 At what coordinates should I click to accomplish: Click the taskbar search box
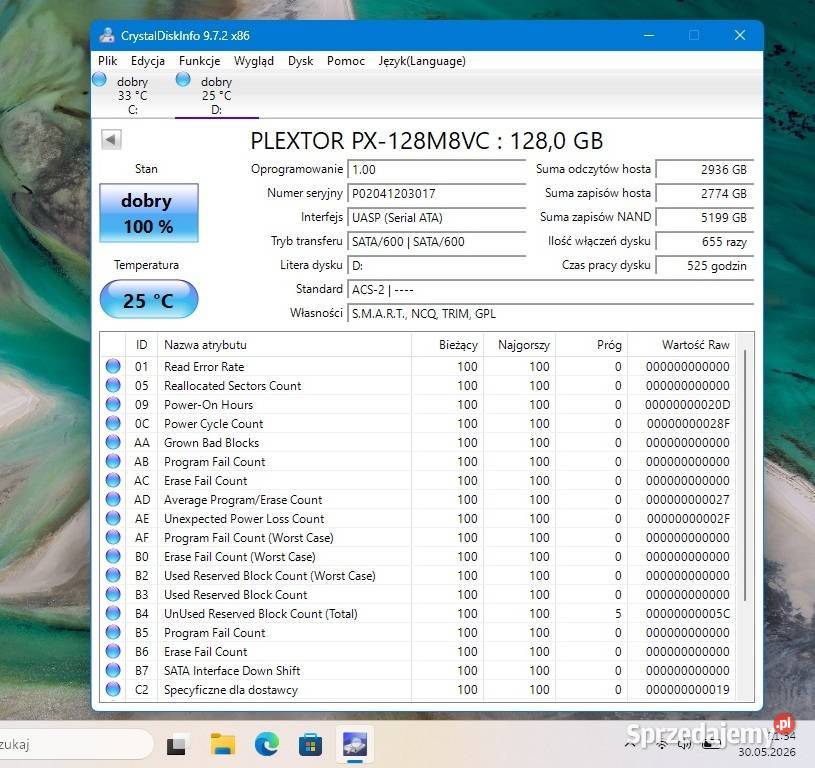click(x=76, y=745)
